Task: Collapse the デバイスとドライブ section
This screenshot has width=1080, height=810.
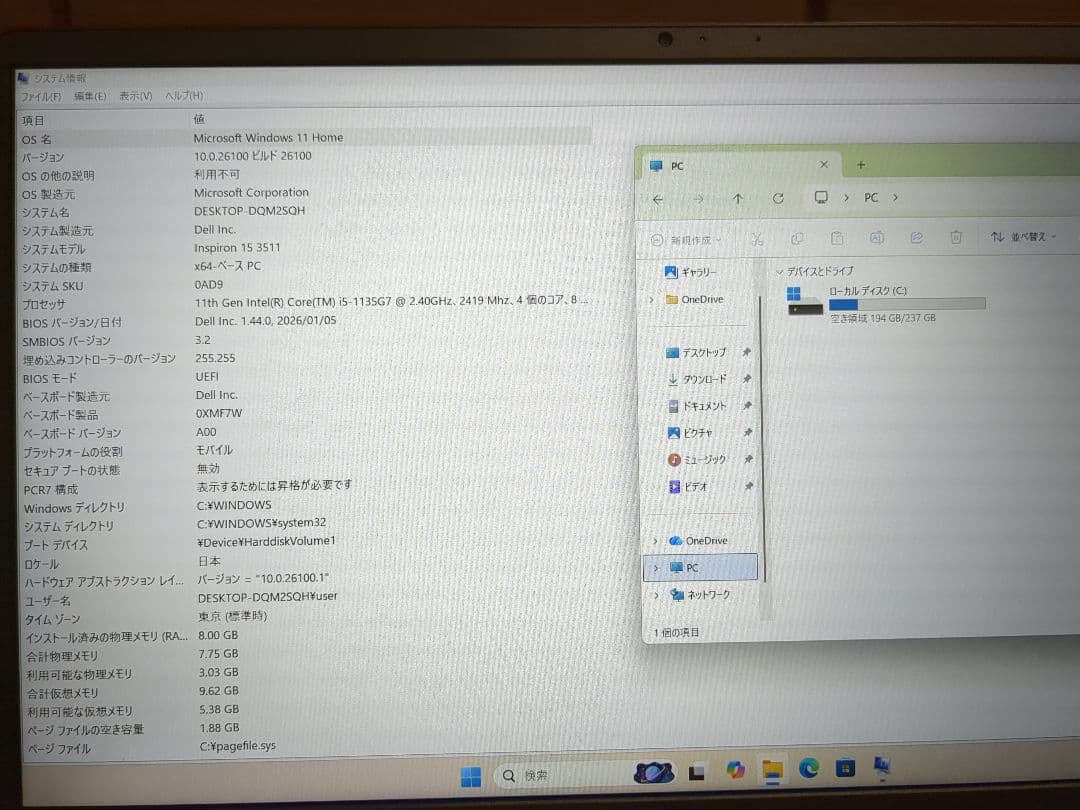Action: click(x=781, y=271)
